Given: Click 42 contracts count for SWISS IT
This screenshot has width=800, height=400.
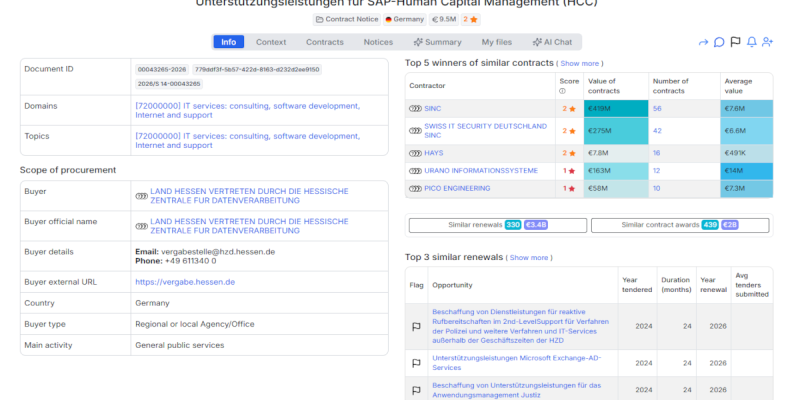Looking at the screenshot, I should pos(657,131).
